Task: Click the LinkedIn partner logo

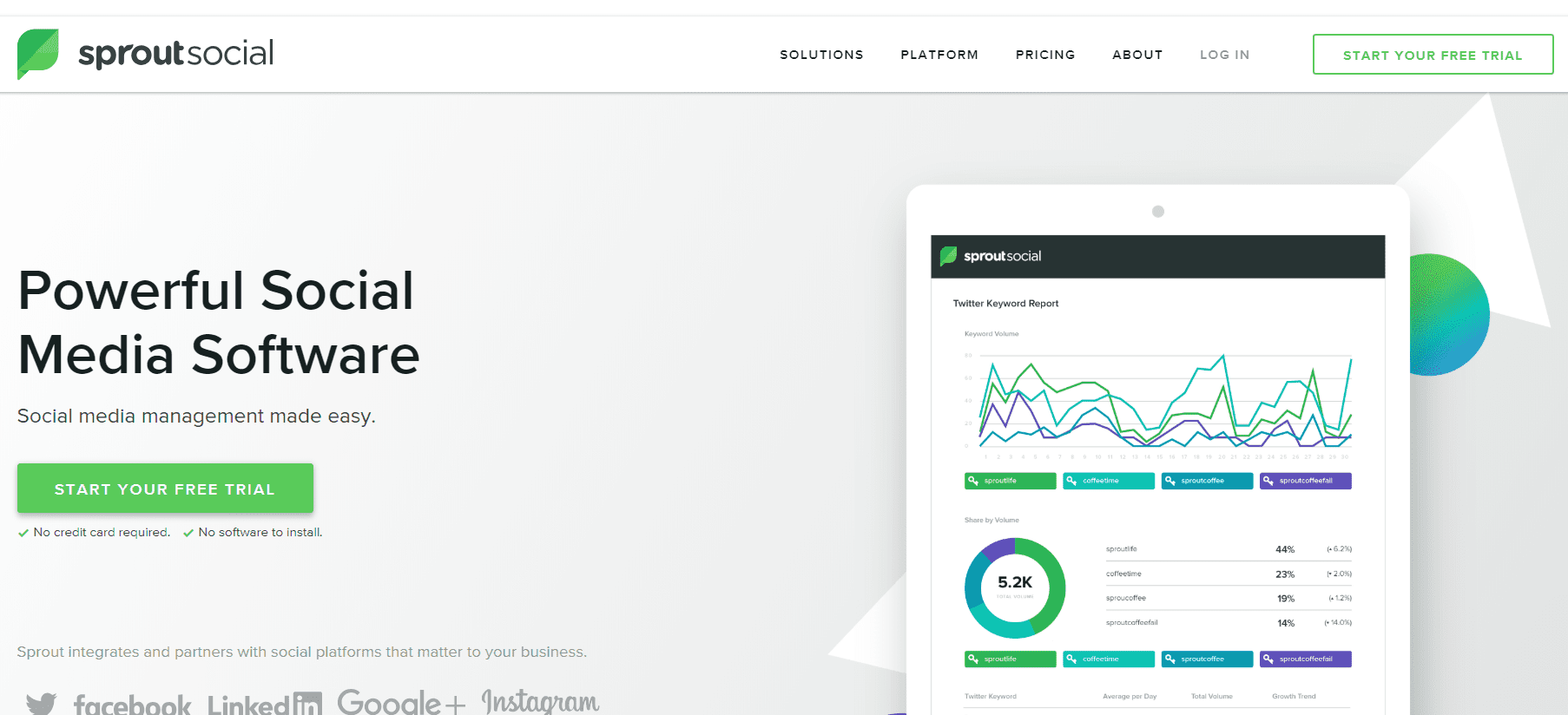Action: [265, 703]
